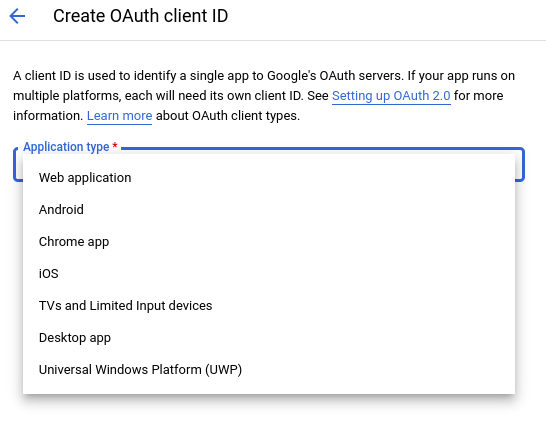Choose the Android application type
Viewport: 546px width, 421px height.
[x=269, y=210]
